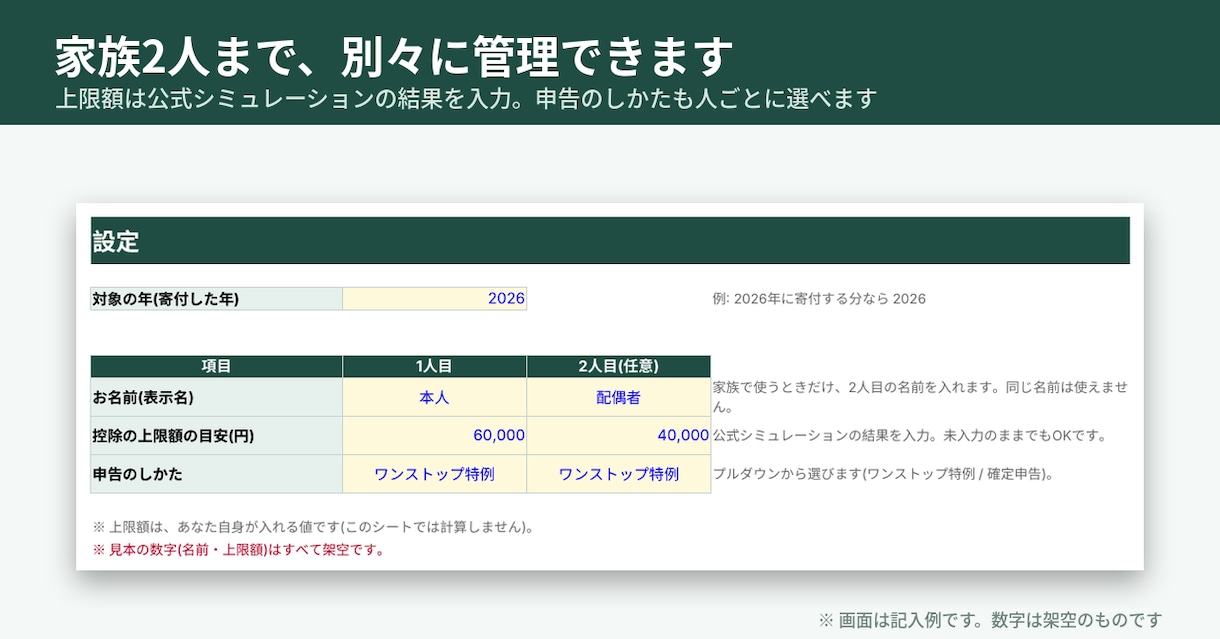Click the footer ※ 画面は記入例です
This screenshot has height=639, width=1220.
pos(990,619)
